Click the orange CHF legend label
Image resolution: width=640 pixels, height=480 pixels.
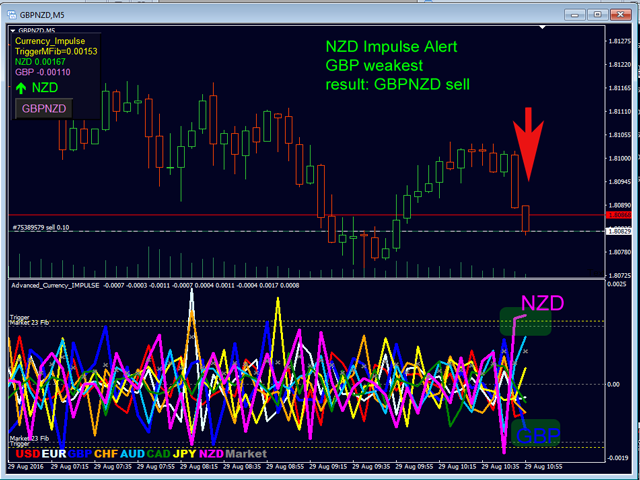107,454
